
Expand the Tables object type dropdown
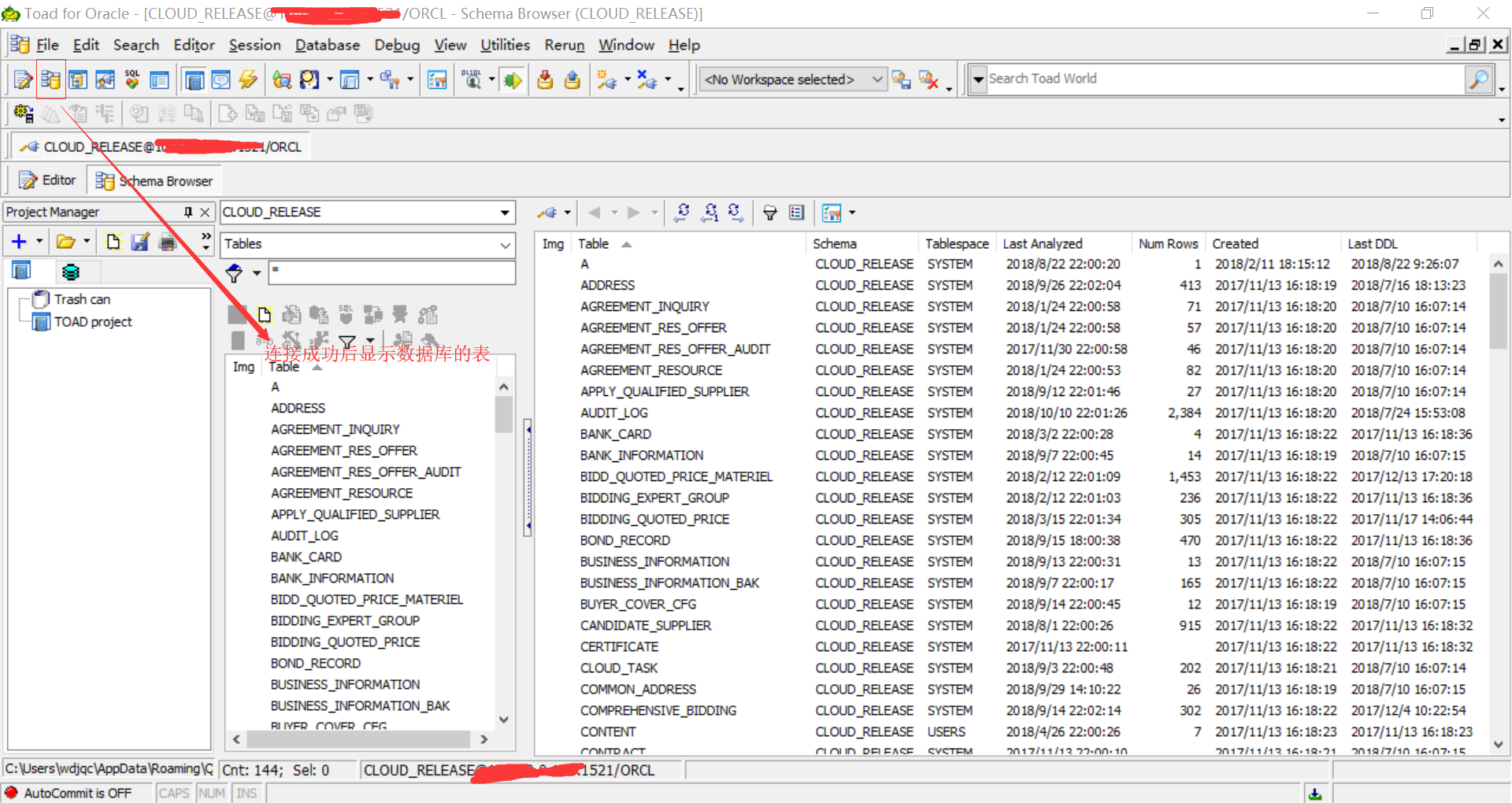(504, 245)
